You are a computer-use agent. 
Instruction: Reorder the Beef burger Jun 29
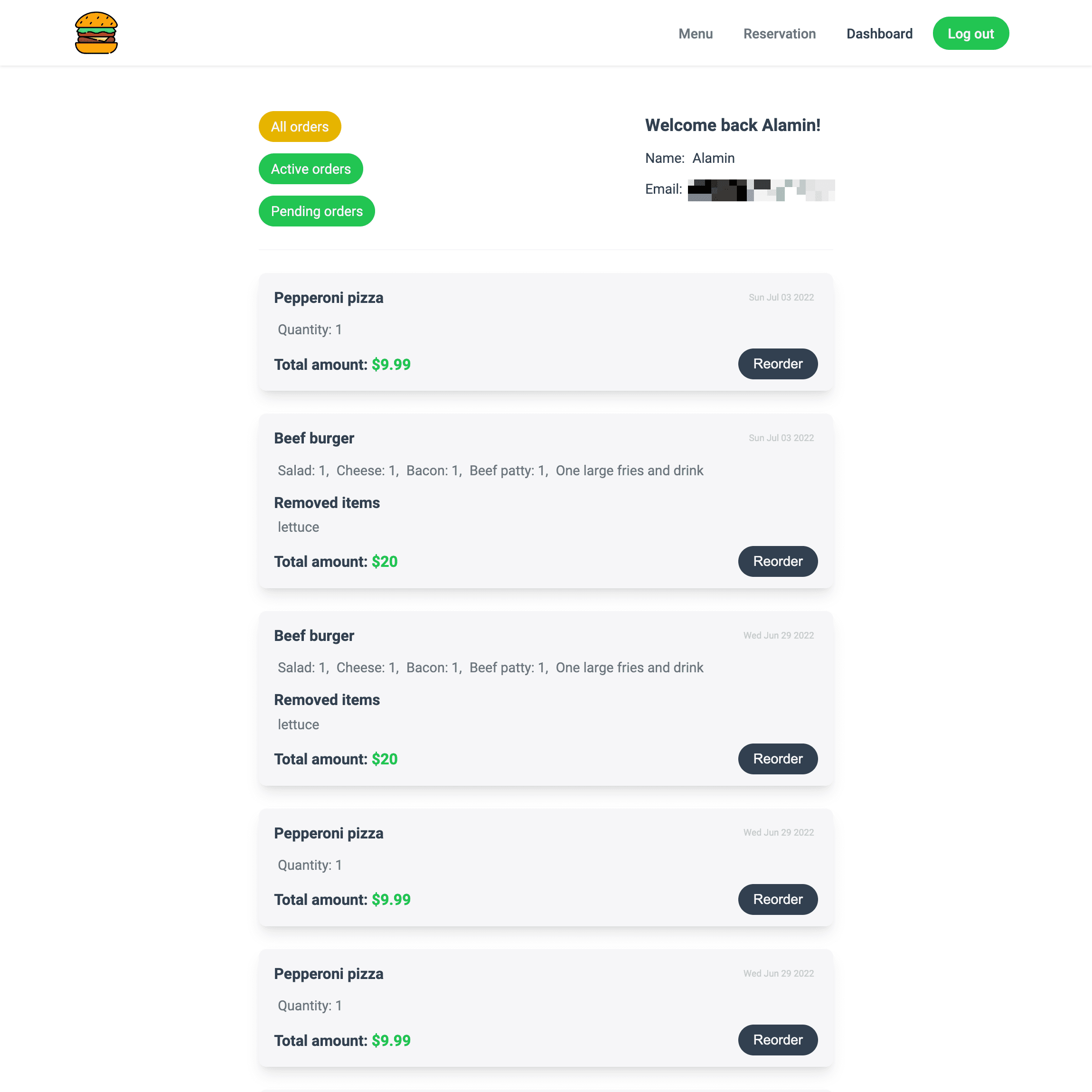tap(778, 759)
